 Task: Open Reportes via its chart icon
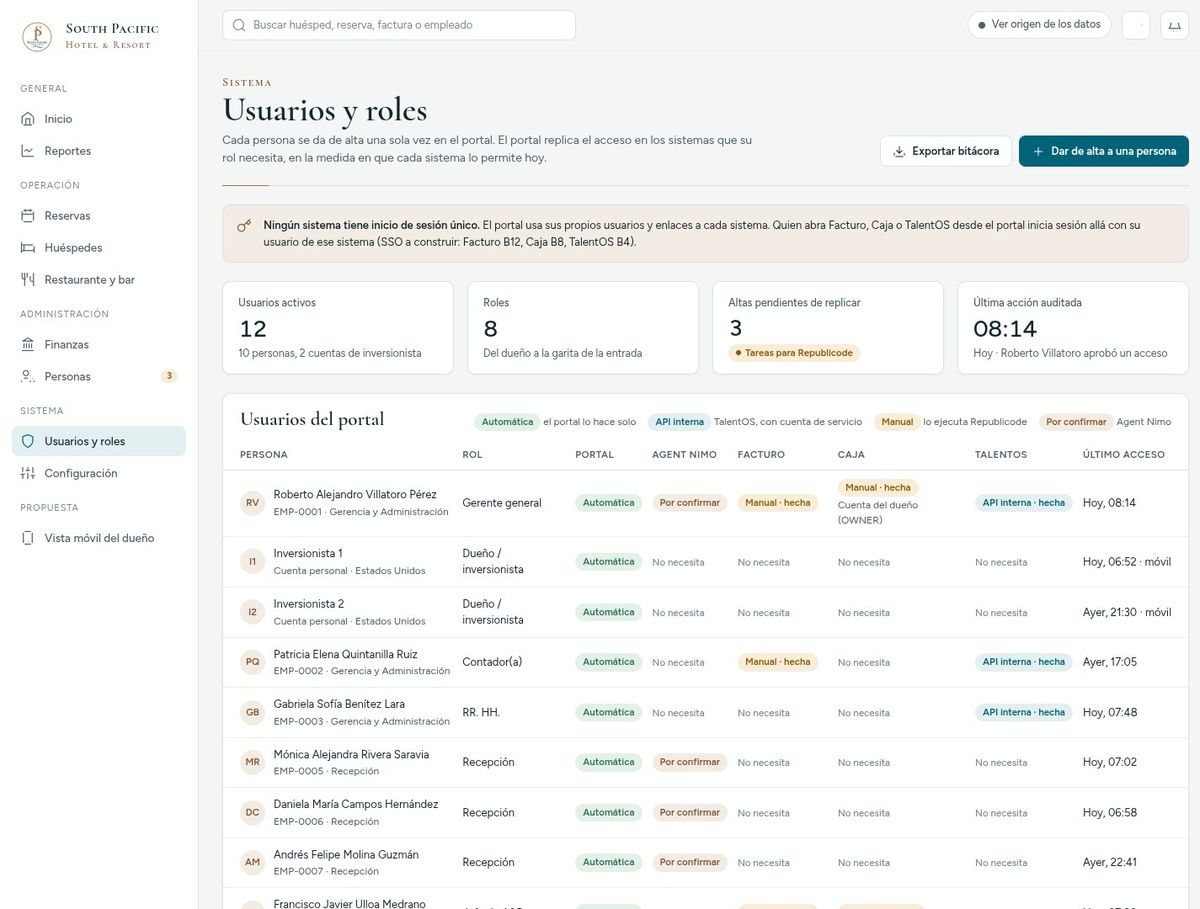click(x=27, y=151)
